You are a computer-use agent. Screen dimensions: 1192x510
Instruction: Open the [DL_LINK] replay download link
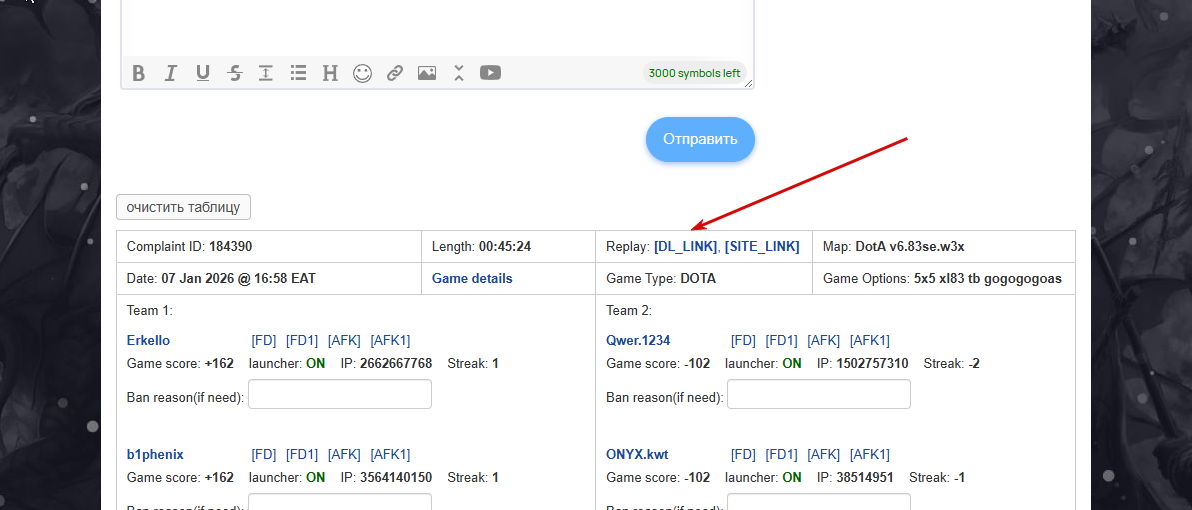tap(685, 246)
